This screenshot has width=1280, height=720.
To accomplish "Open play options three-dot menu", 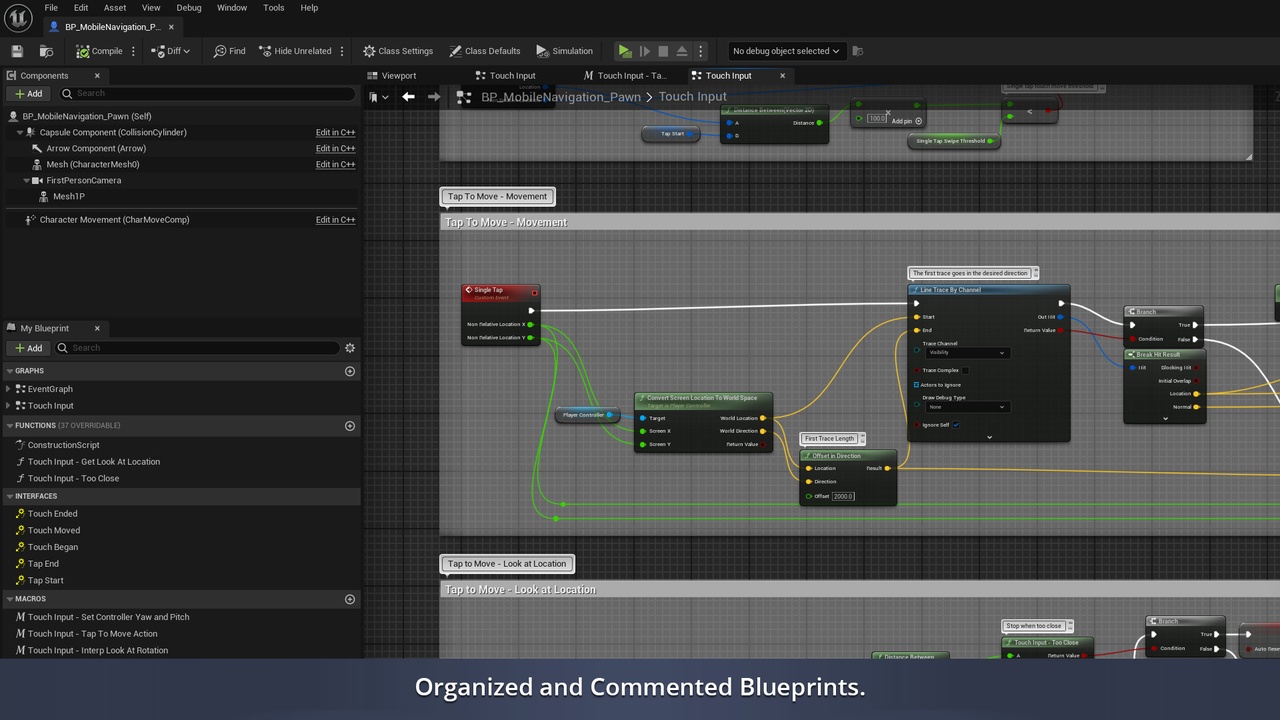I will [700, 51].
